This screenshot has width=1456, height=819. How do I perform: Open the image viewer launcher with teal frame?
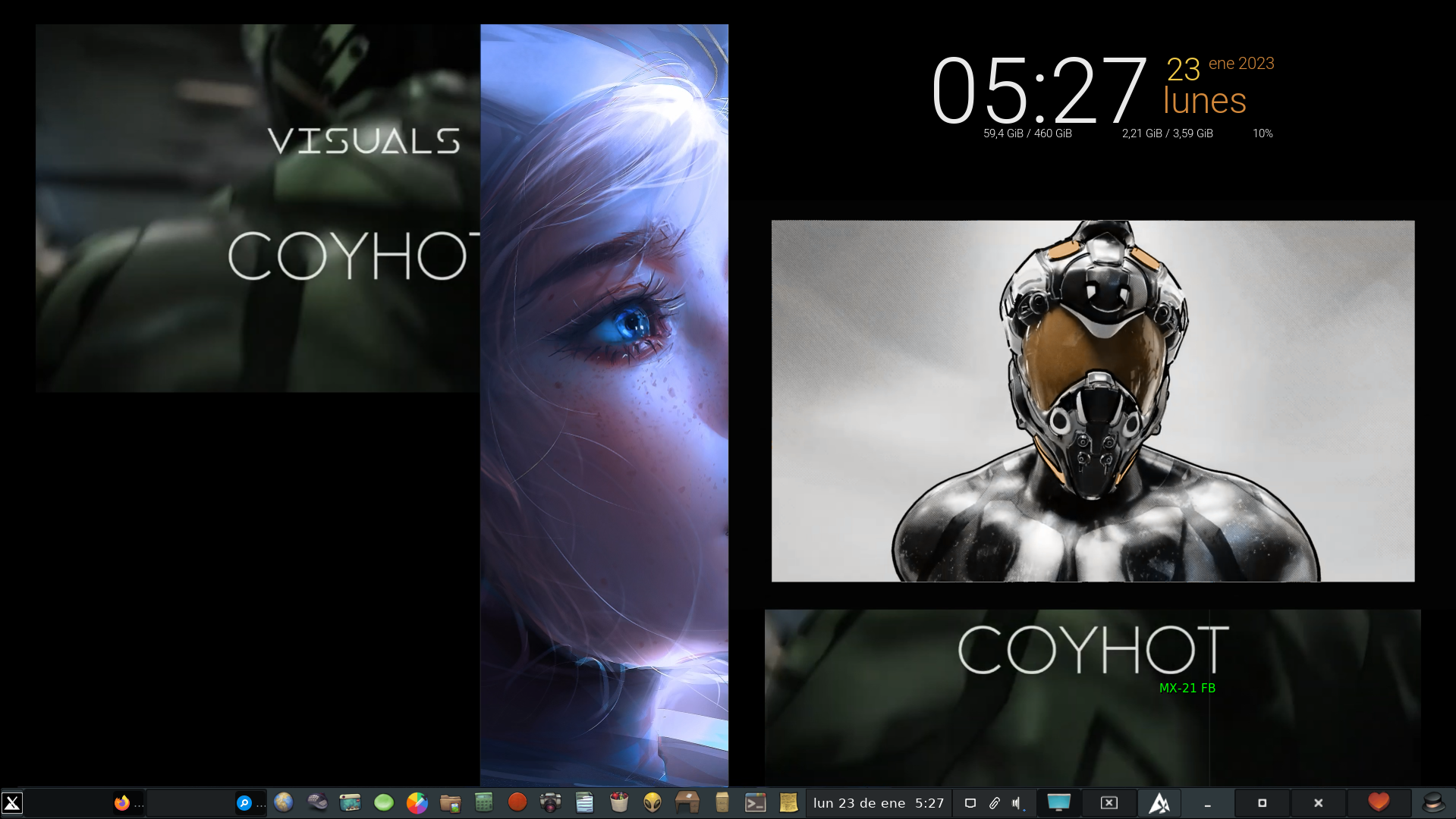[x=350, y=802]
